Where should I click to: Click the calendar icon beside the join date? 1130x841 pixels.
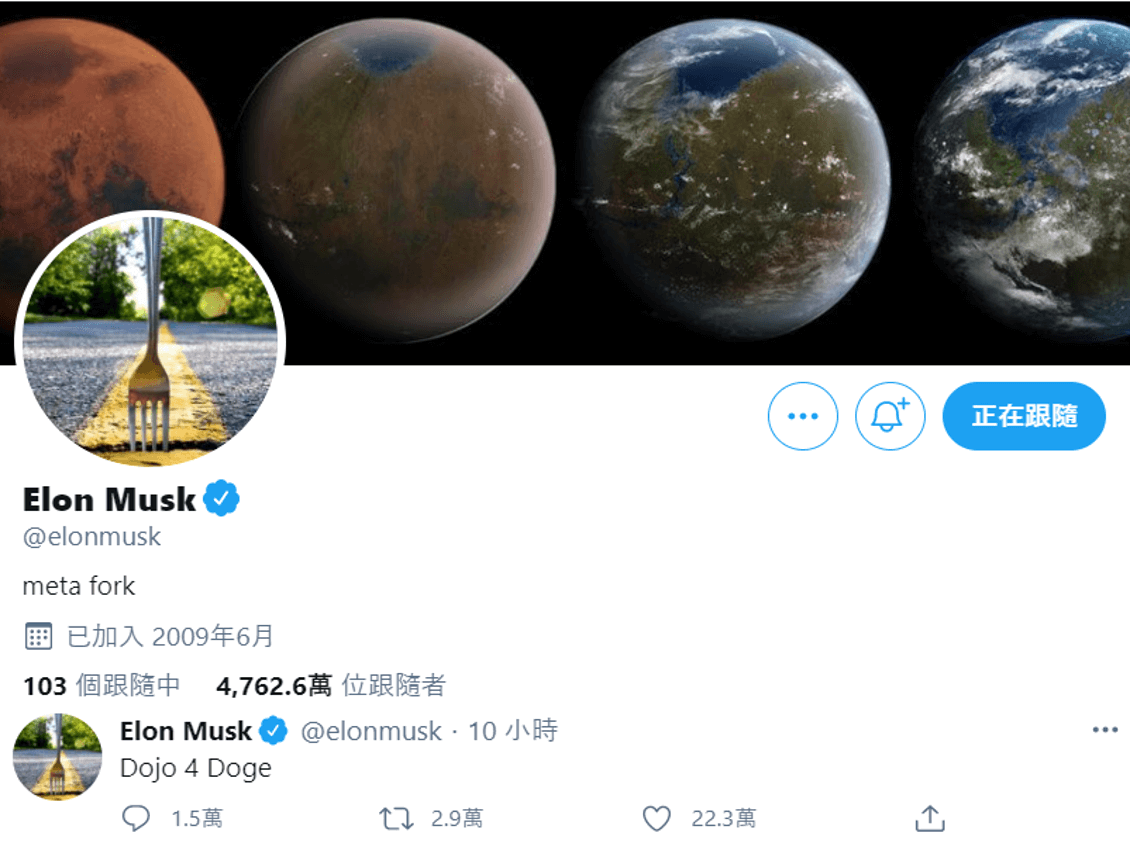pyautogui.click(x=38, y=636)
